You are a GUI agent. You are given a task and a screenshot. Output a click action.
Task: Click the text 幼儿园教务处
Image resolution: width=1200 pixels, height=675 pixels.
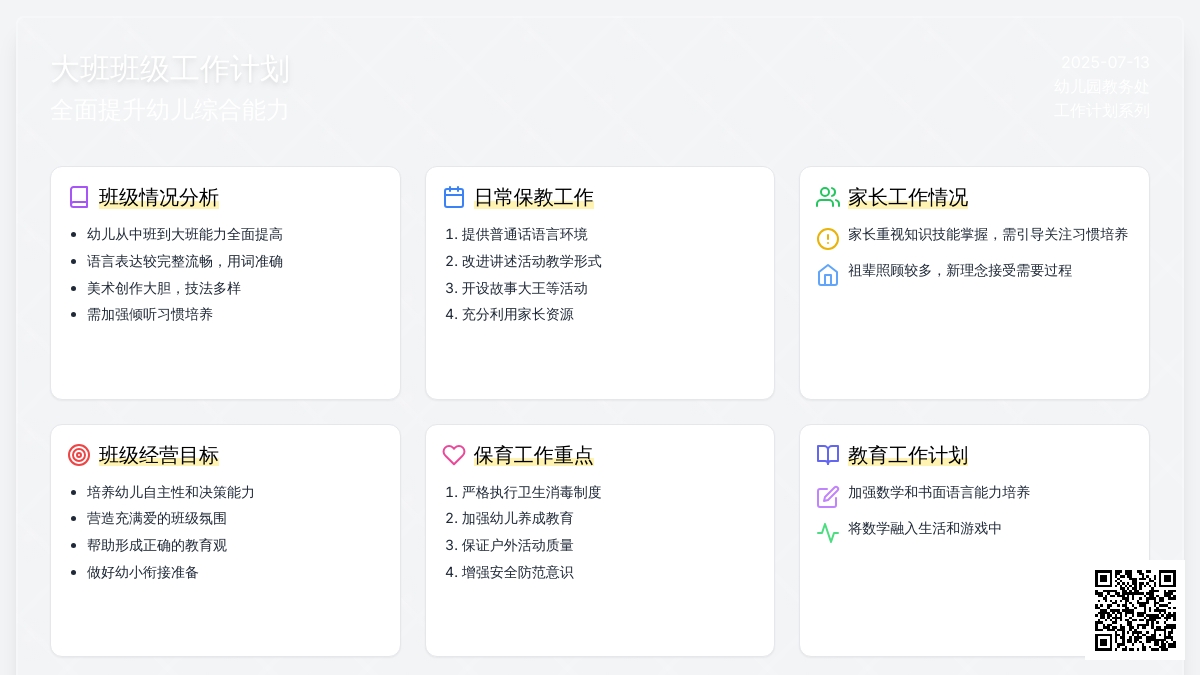coord(1102,86)
